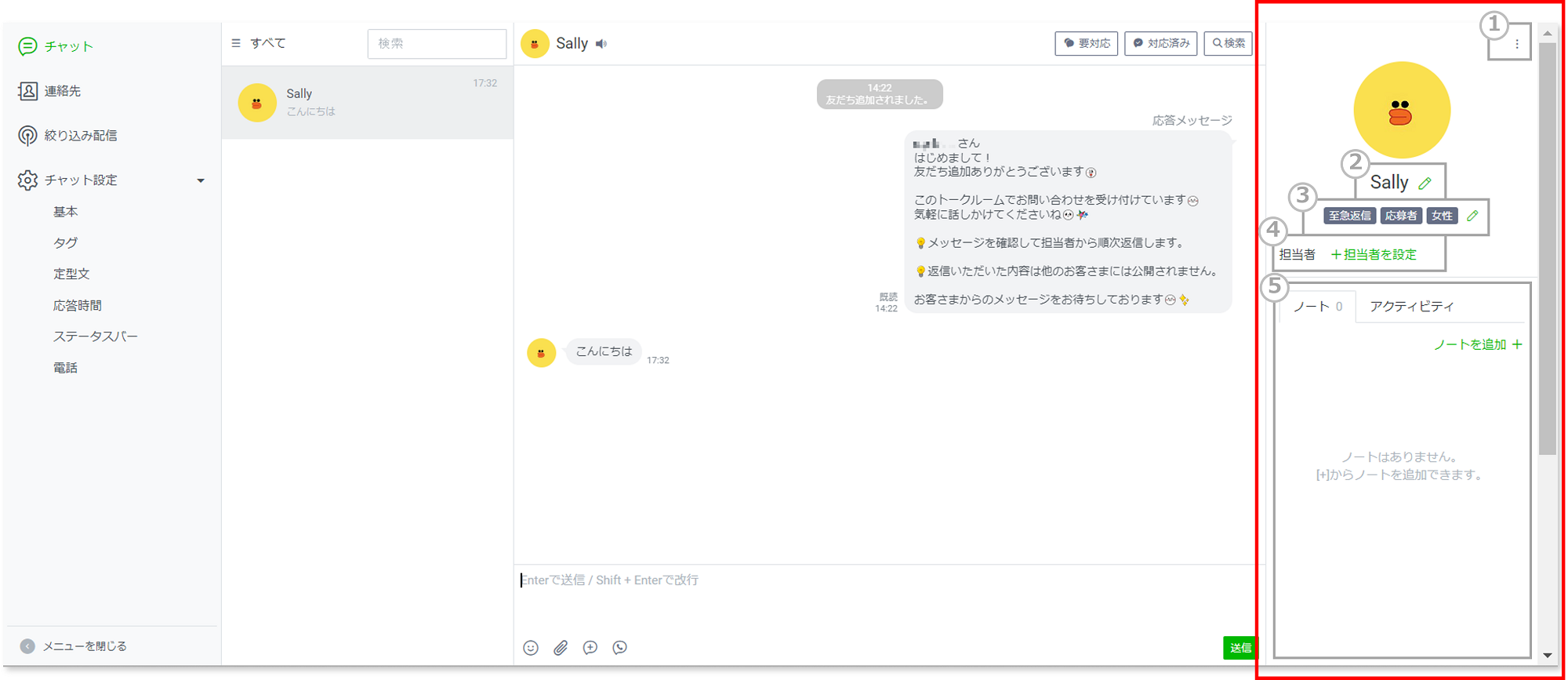Click the emoji smiley icon in message toolbar
This screenshot has width=1568, height=680.
pos(531,648)
